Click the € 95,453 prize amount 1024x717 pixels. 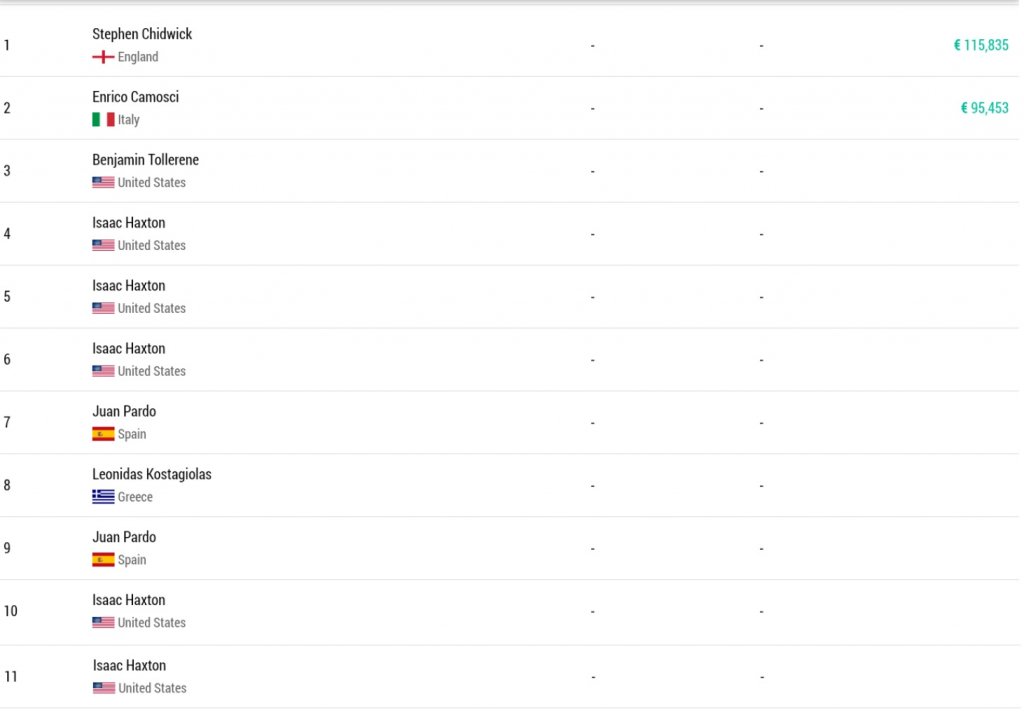tap(984, 108)
